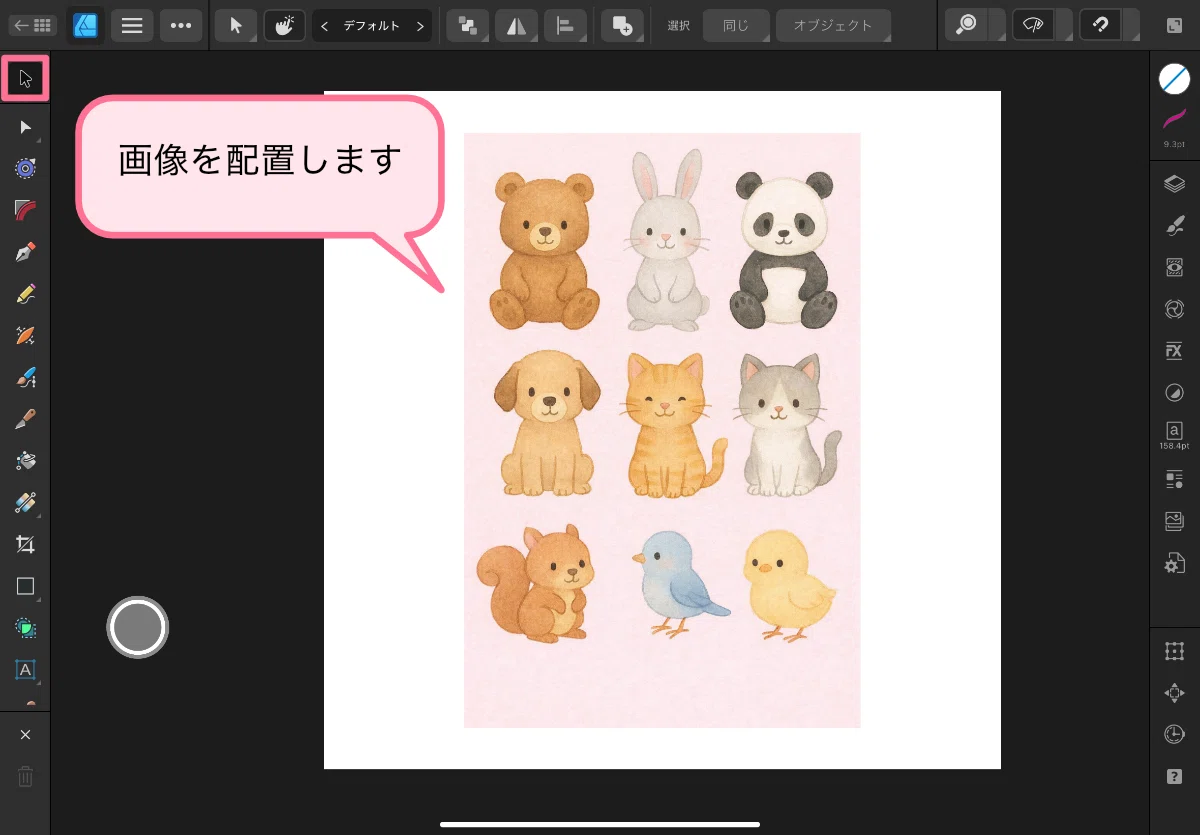Click the top toolbar arrow cursor button
Screen dimensions: 1200x835
click(x=236, y=26)
